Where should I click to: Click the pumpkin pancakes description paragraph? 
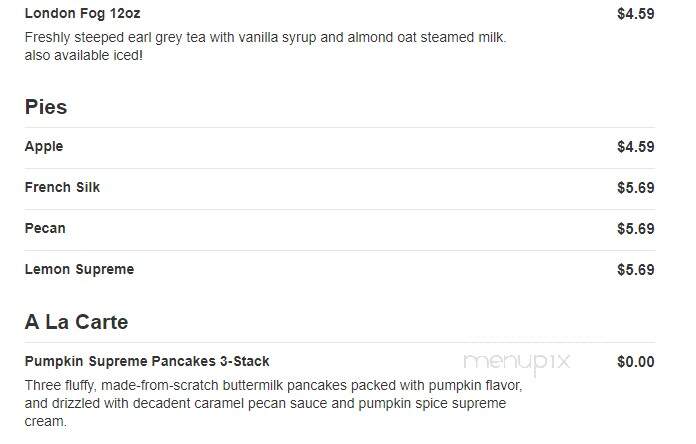(273, 403)
